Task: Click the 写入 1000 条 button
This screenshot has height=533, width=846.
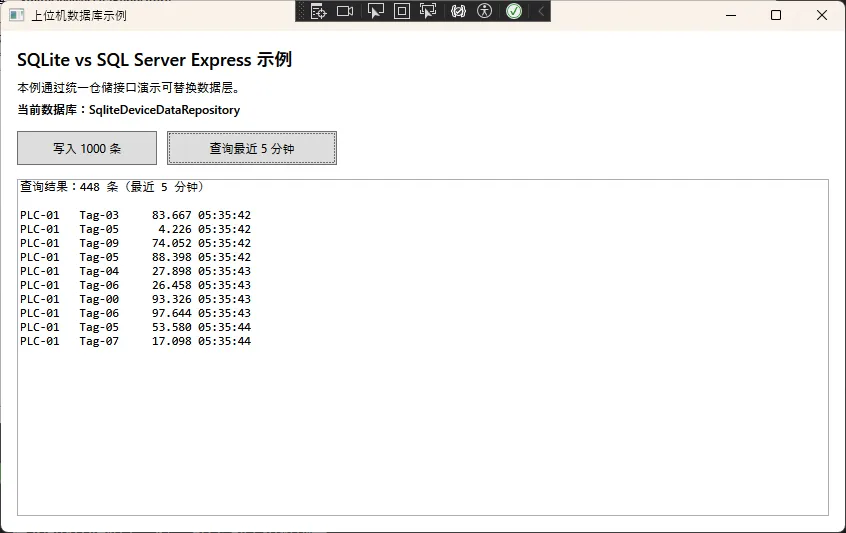Action: [x=87, y=148]
